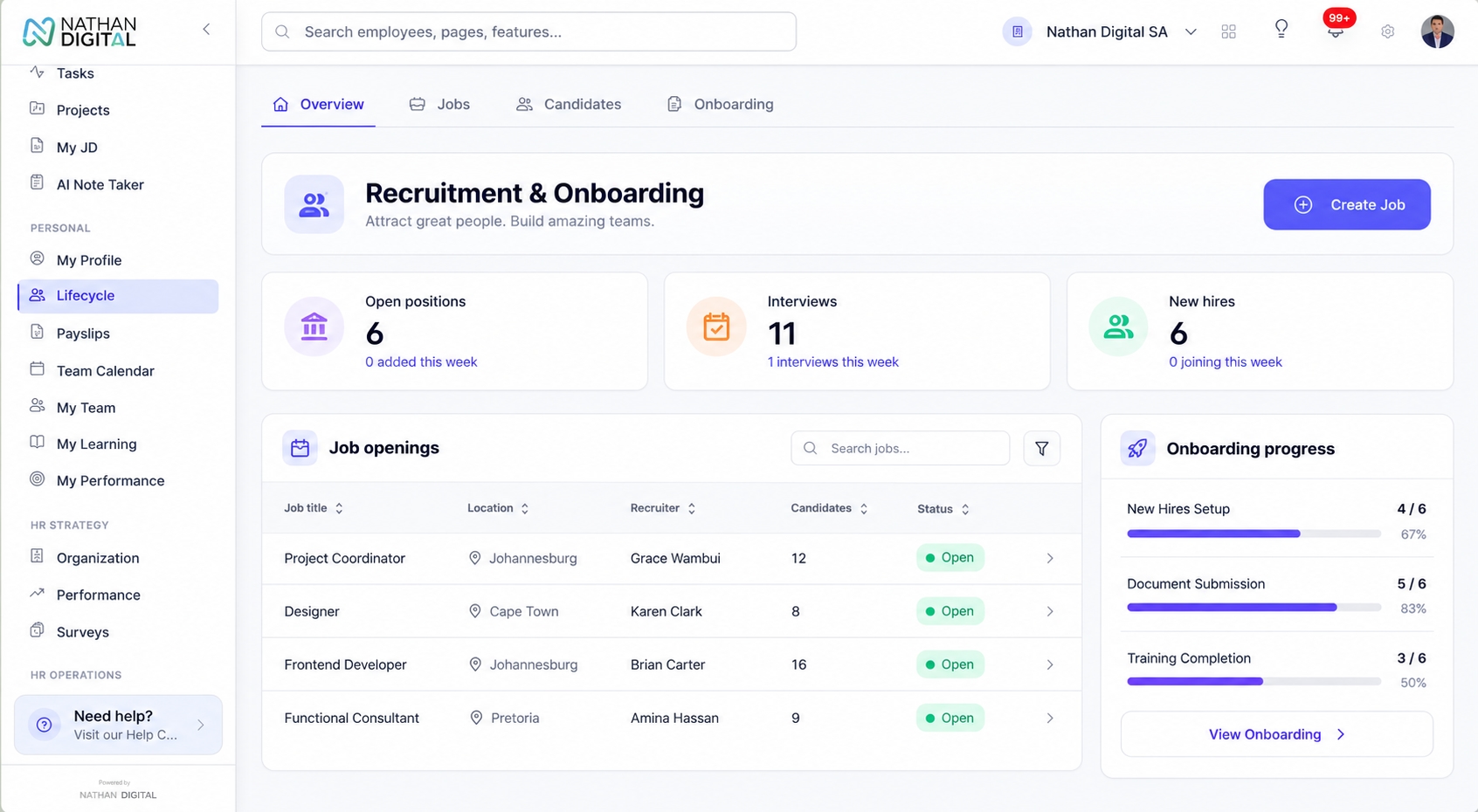This screenshot has width=1478, height=812.
Task: Click the Document Submission progress bar
Action: tap(1254, 608)
